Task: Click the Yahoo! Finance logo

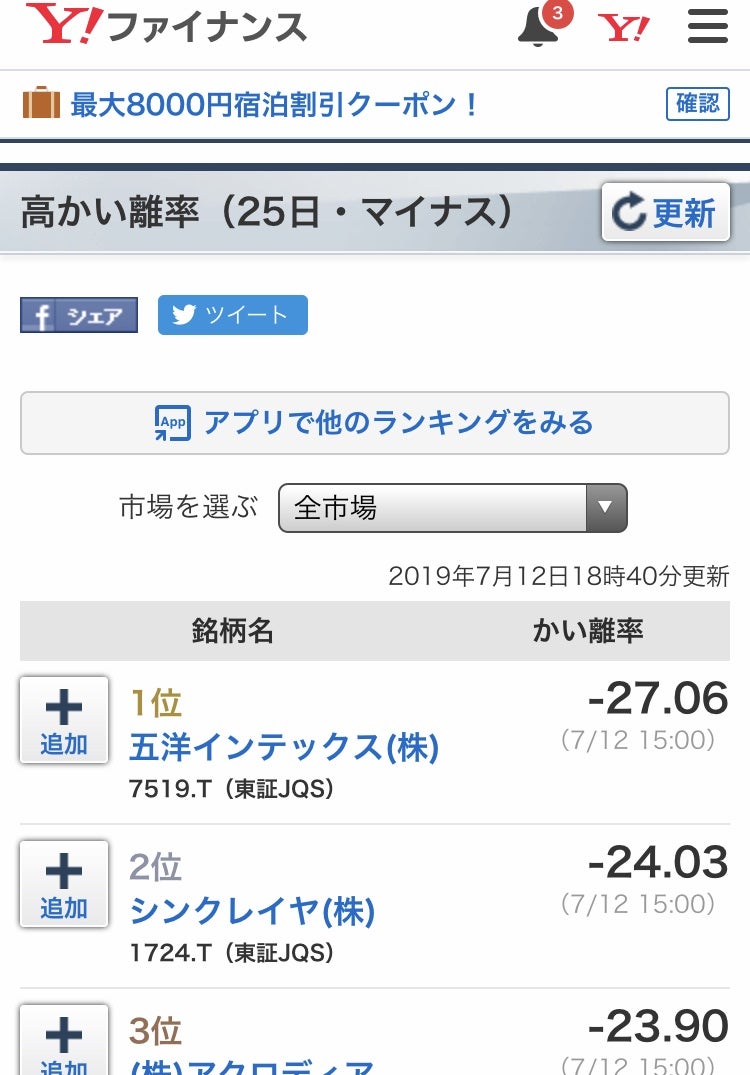Action: coord(166,25)
